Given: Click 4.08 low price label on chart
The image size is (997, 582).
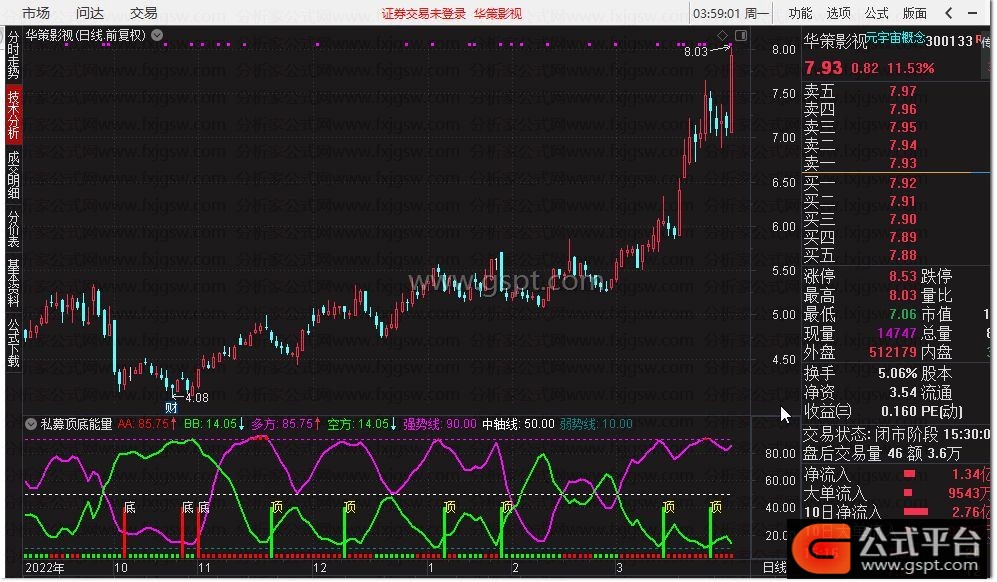Looking at the screenshot, I should click(196, 398).
